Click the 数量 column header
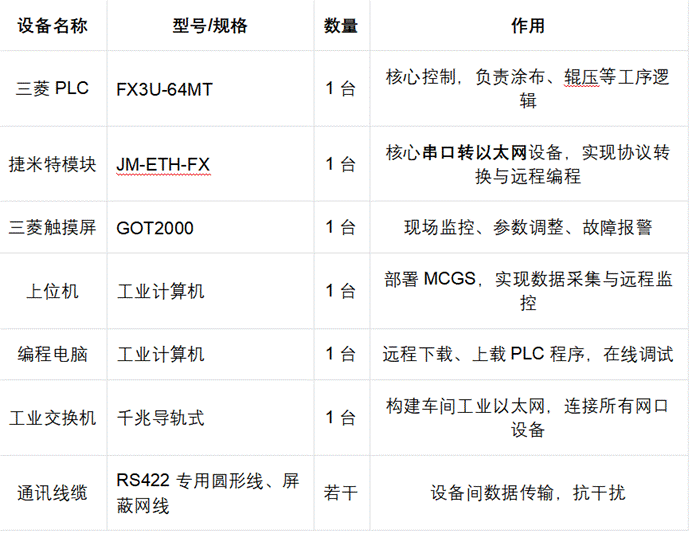 341,26
